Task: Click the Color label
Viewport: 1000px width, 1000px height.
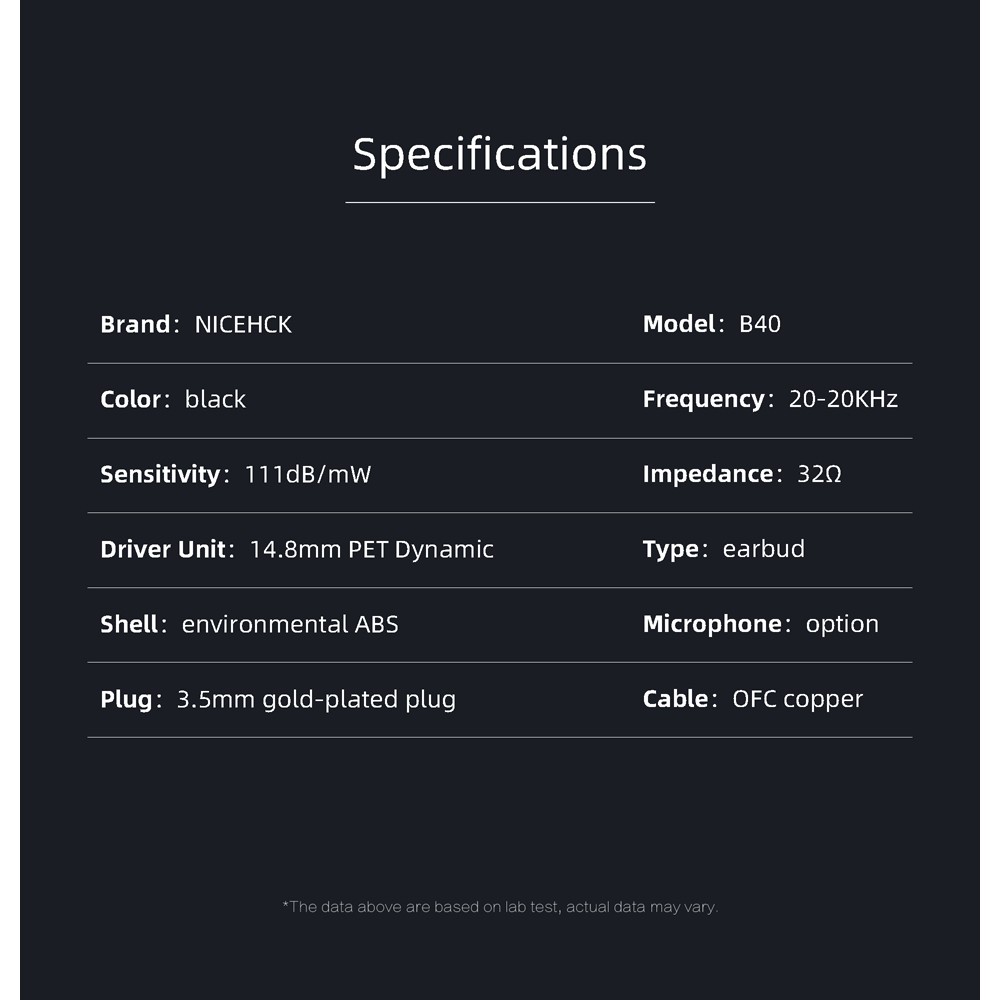Action: click(x=130, y=399)
